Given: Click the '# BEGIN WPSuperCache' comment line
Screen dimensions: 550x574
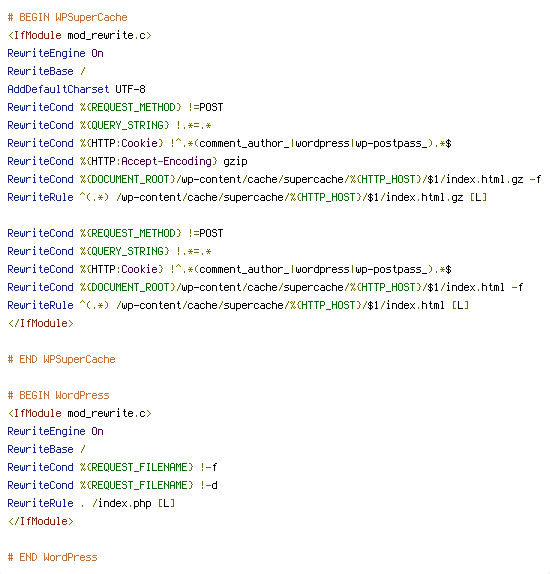Looking at the screenshot, I should (67, 17).
